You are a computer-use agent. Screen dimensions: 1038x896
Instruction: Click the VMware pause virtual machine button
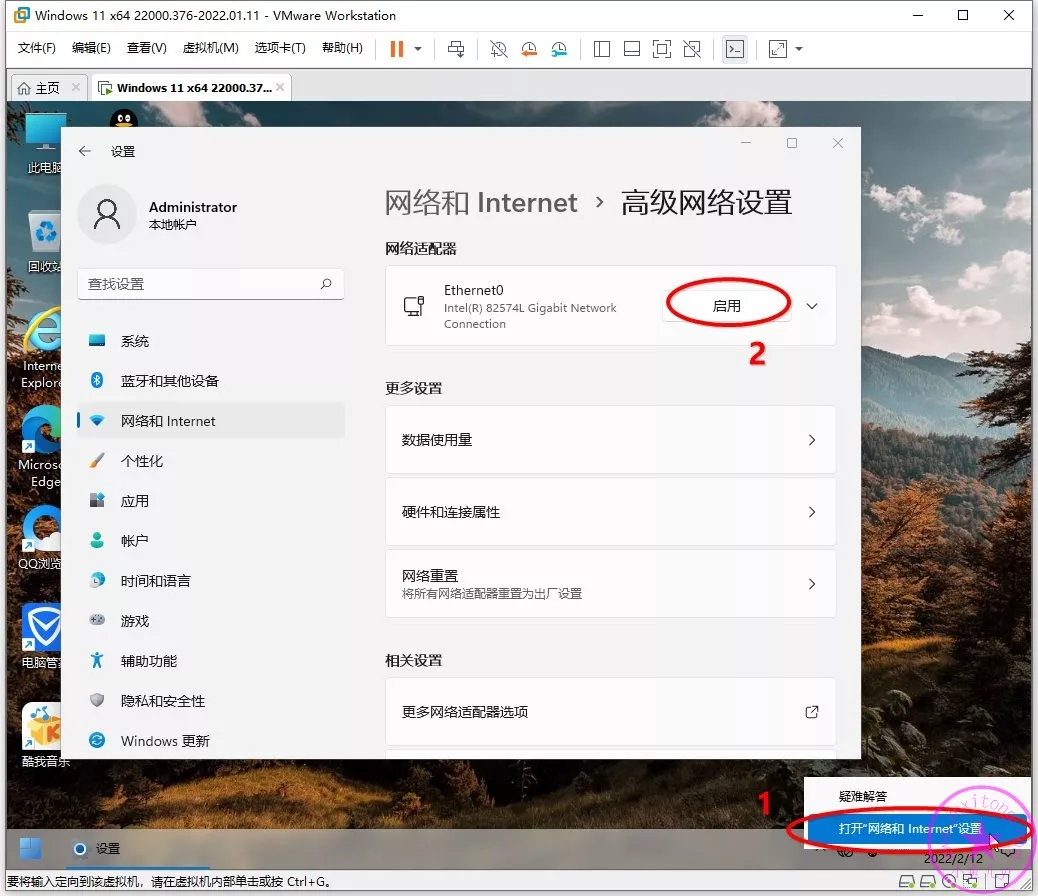397,49
